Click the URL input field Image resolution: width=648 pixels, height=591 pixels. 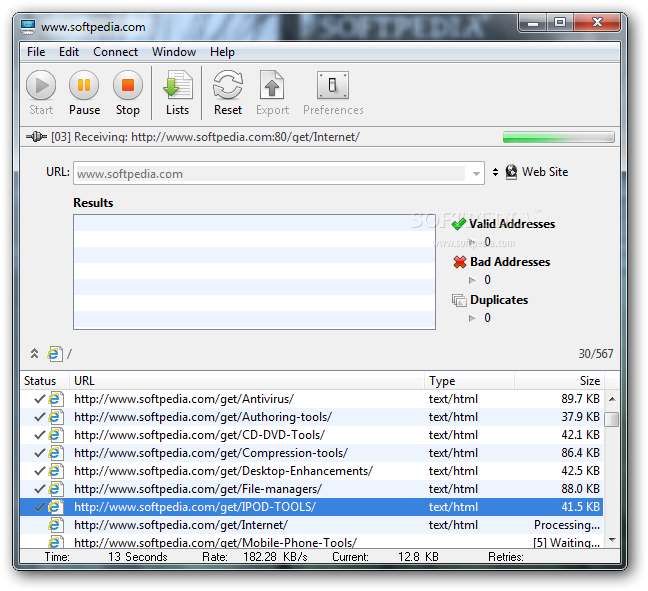pos(273,174)
